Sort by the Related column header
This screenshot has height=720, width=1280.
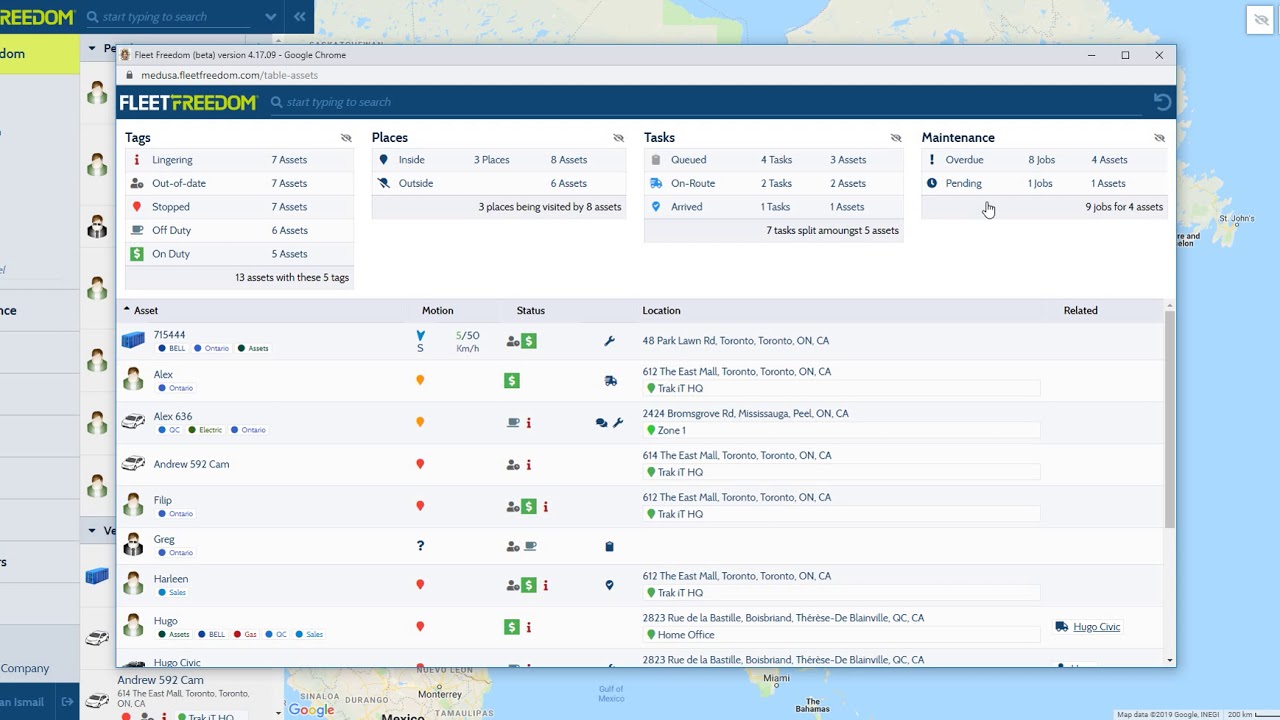click(1080, 311)
